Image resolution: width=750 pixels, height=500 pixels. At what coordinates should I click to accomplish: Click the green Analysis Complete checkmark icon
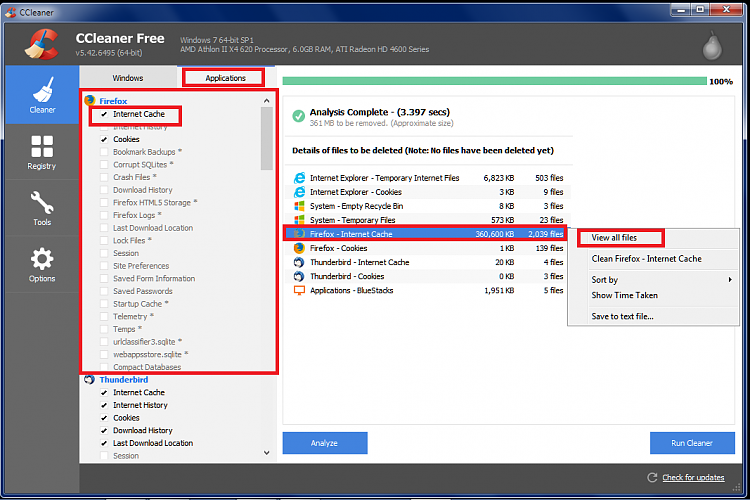click(x=298, y=116)
